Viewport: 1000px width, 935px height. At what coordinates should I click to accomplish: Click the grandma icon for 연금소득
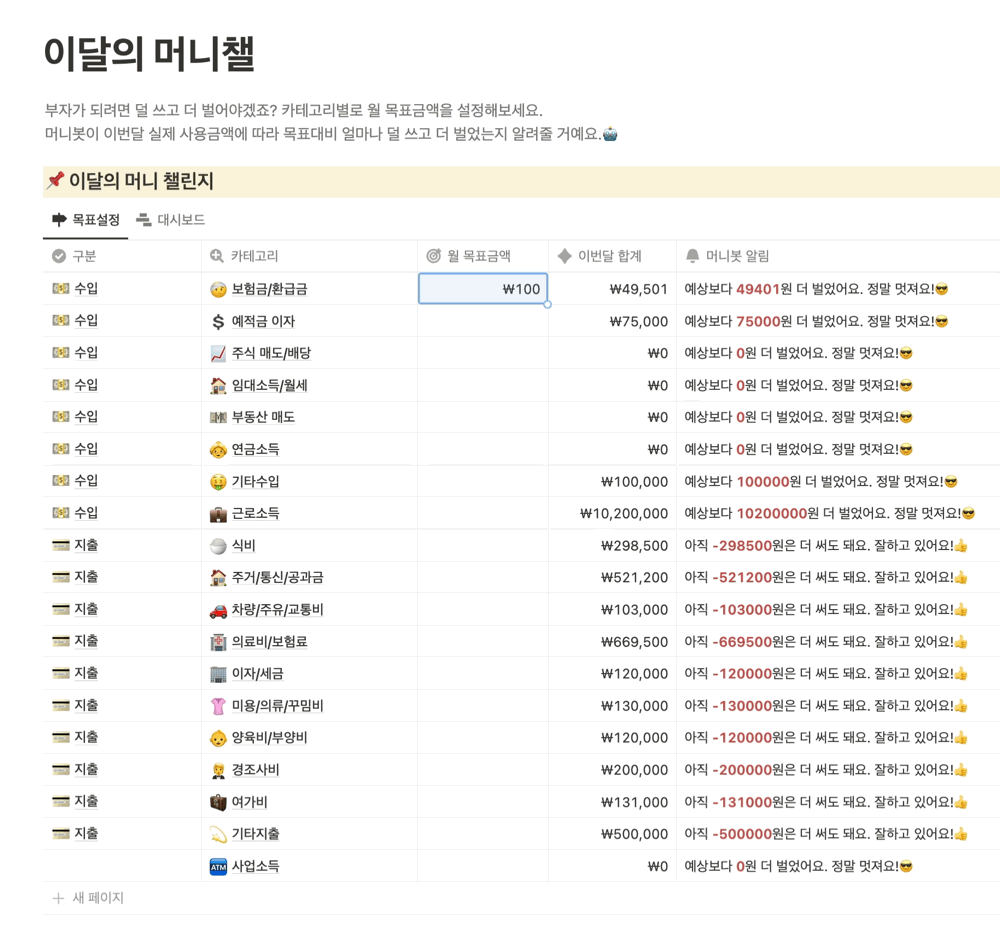tap(218, 450)
